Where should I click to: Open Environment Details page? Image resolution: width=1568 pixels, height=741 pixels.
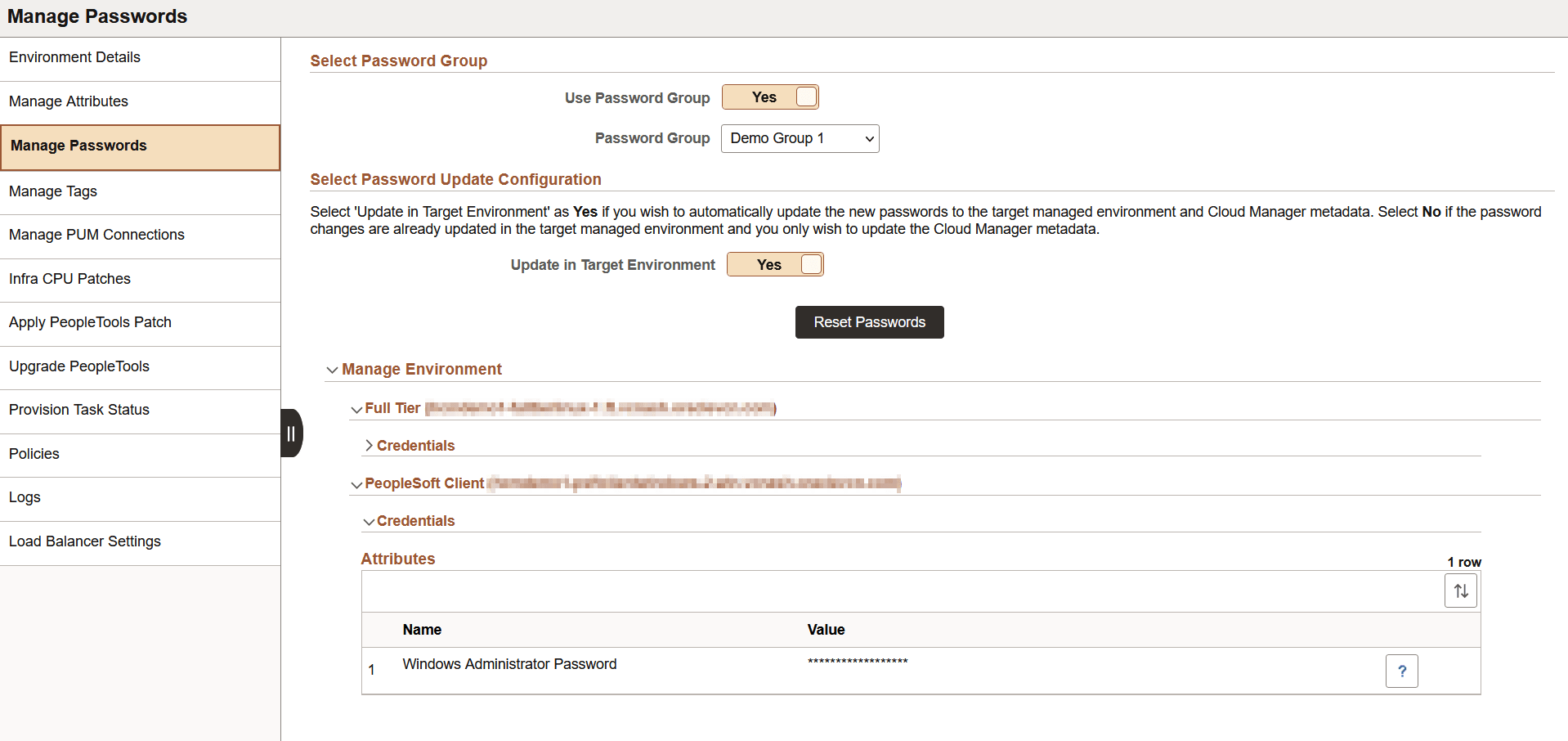74,57
